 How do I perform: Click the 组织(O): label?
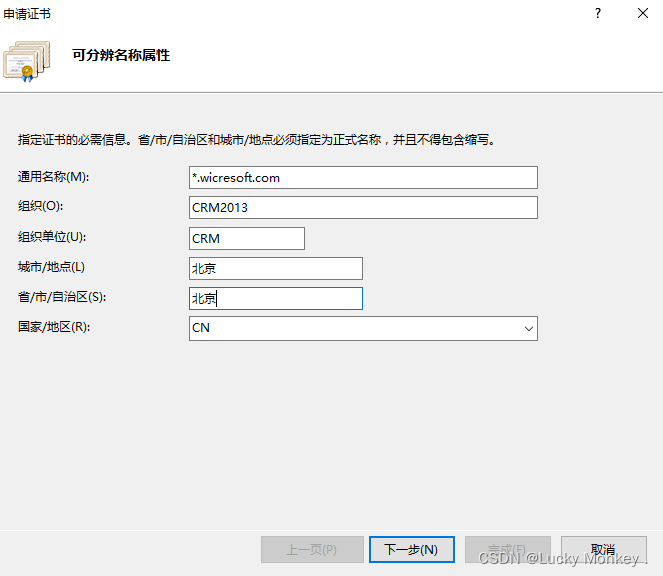(40, 206)
